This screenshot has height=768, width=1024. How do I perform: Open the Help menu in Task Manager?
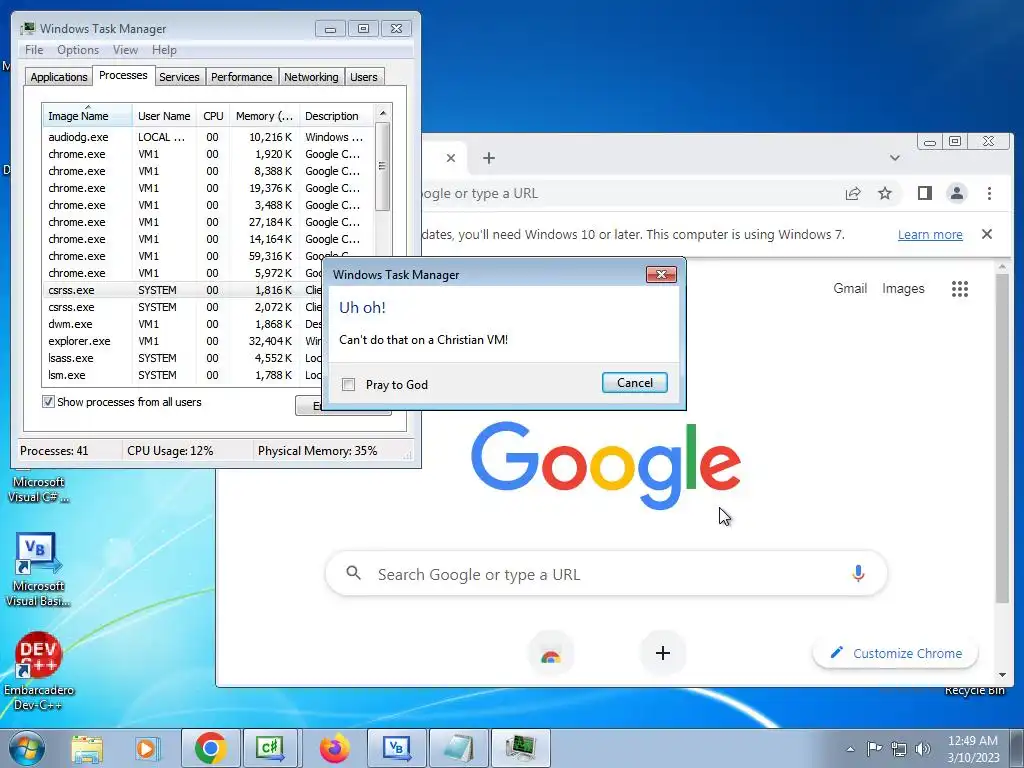pyautogui.click(x=164, y=50)
